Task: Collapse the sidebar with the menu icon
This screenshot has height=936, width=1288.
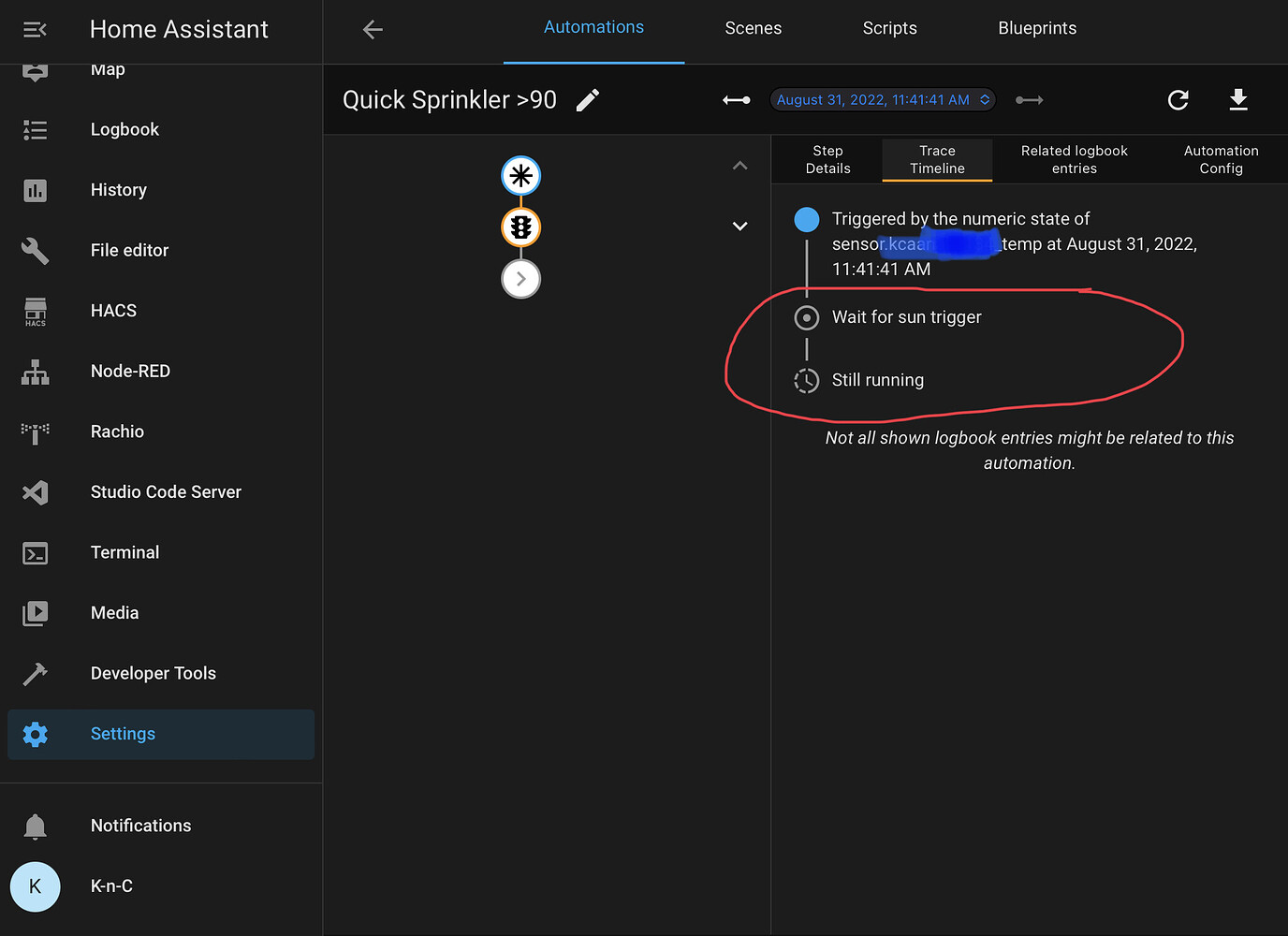Action: 35,30
